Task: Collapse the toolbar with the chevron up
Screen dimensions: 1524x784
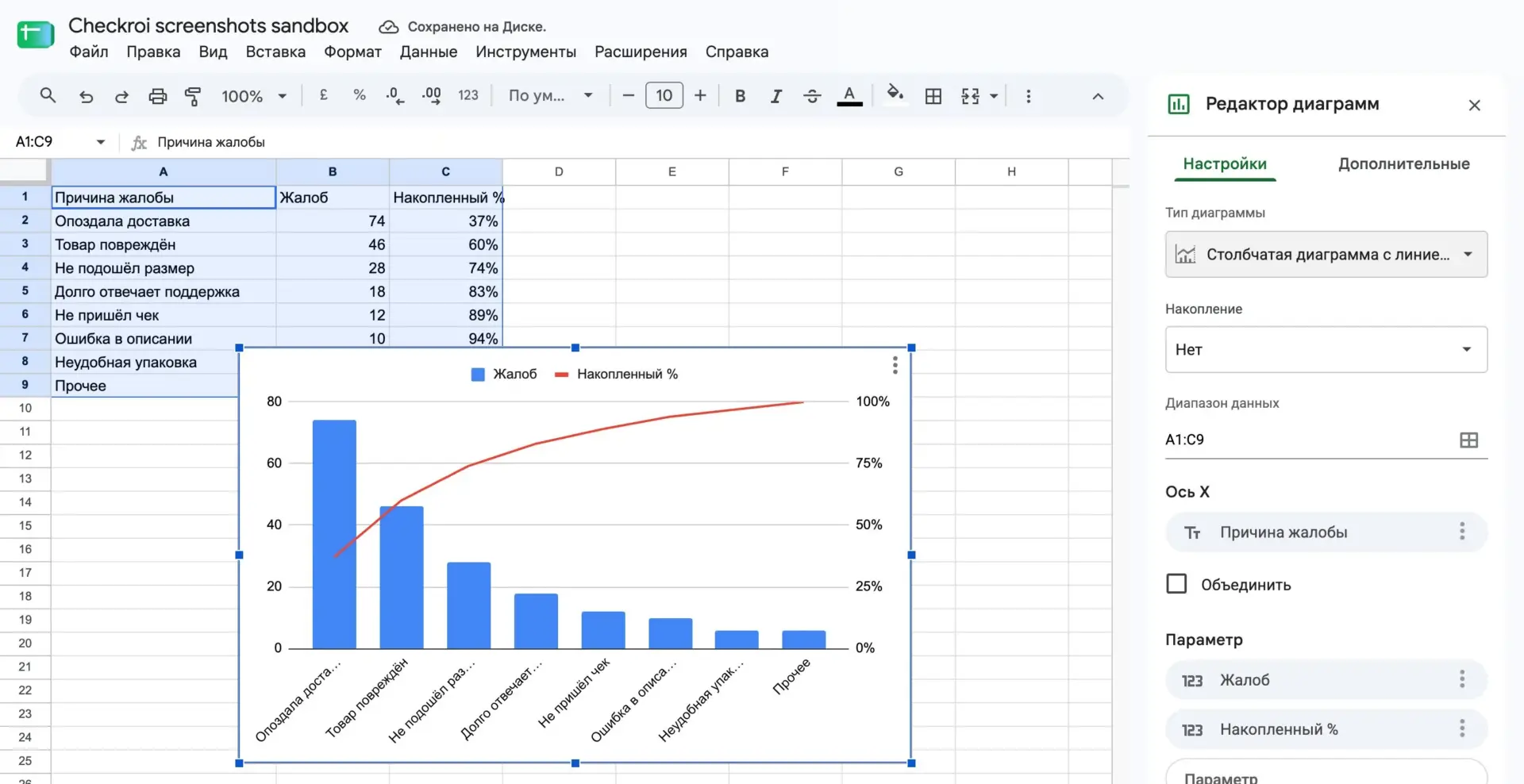Action: click(x=1098, y=96)
